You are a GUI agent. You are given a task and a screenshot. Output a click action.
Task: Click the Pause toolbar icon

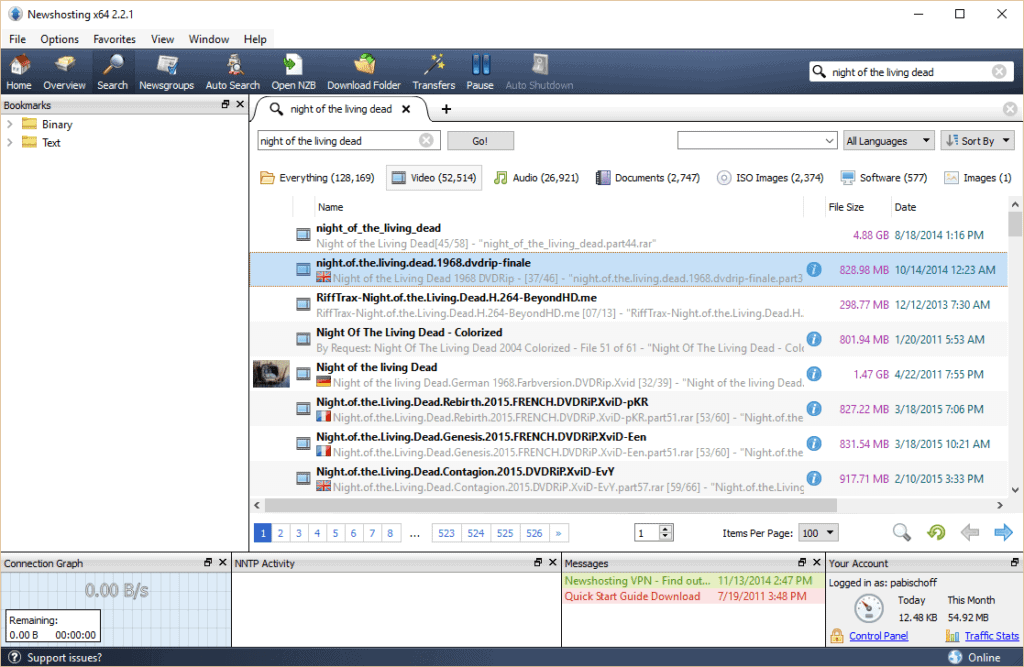click(480, 72)
